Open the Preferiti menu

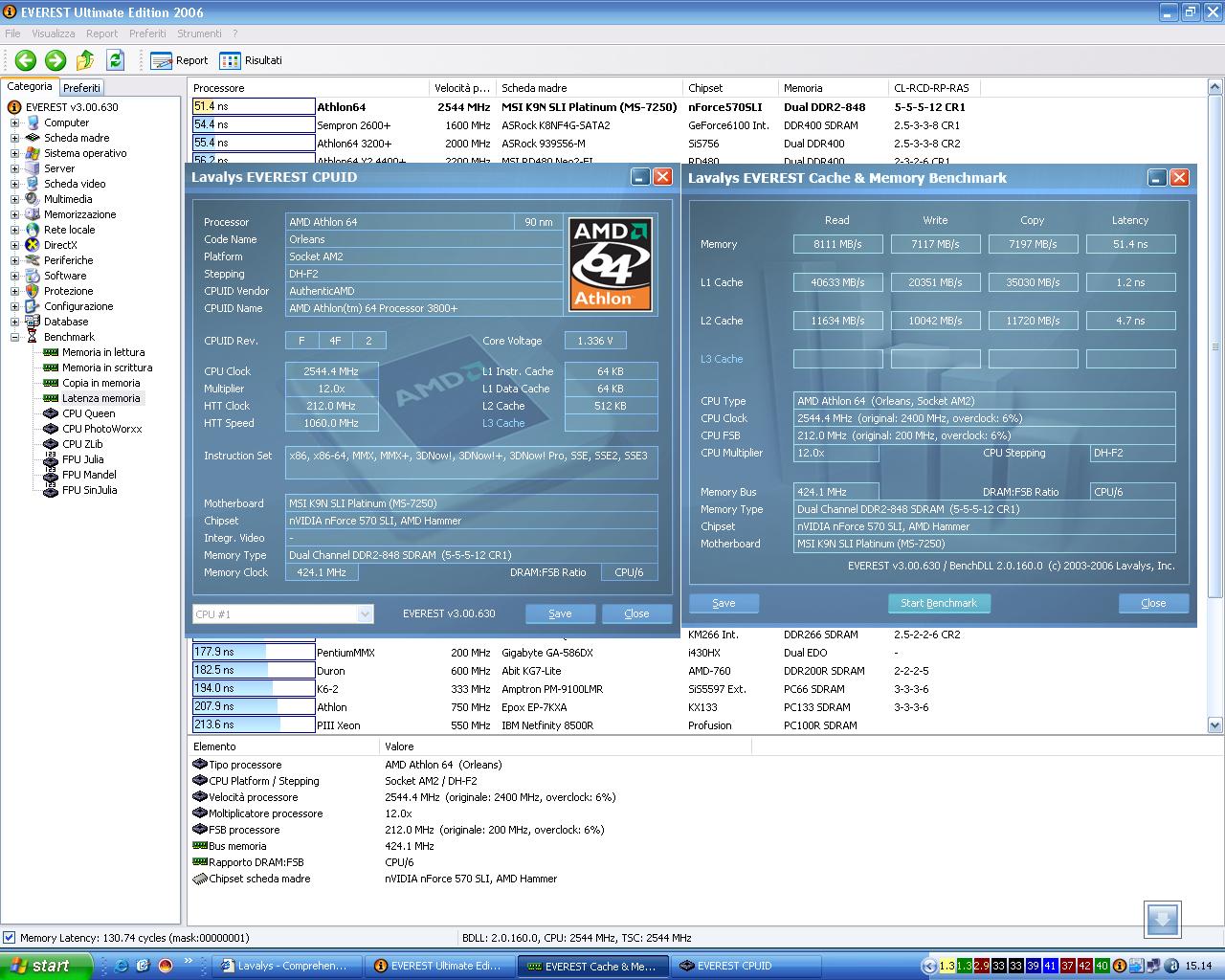pyautogui.click(x=147, y=33)
